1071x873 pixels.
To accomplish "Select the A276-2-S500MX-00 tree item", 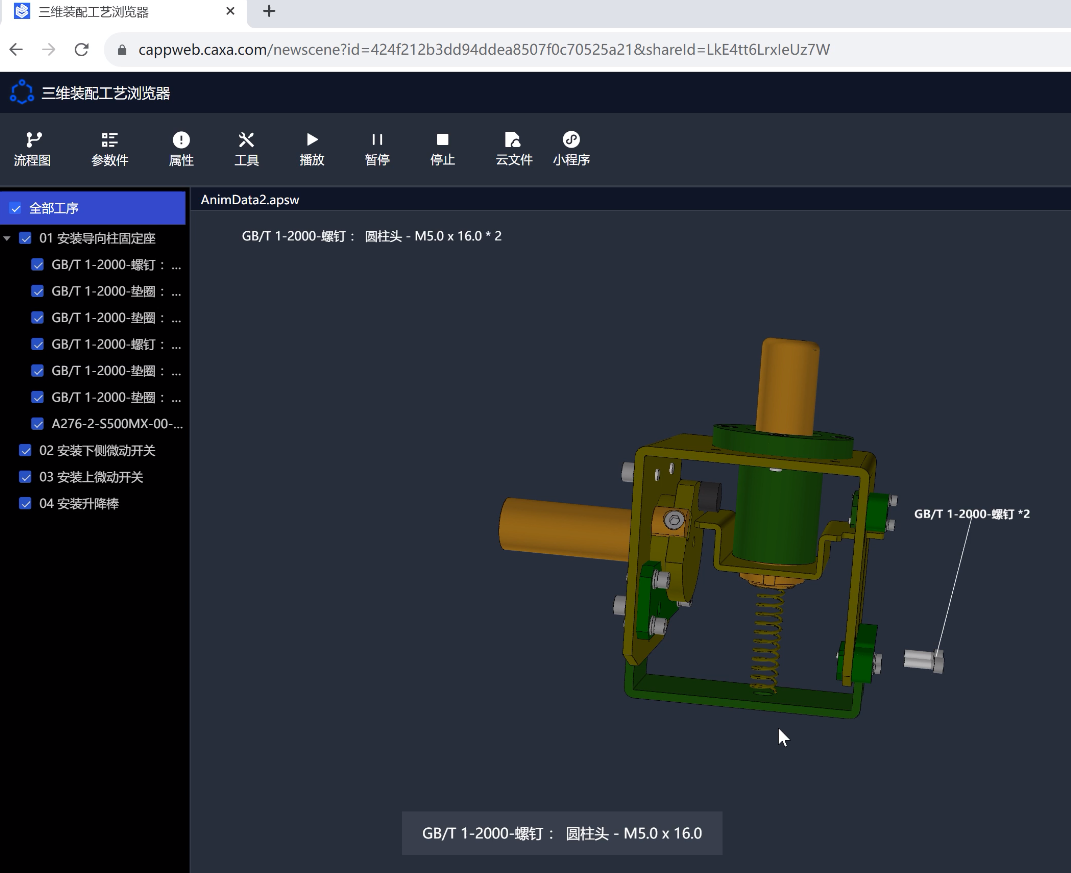I will (117, 423).
